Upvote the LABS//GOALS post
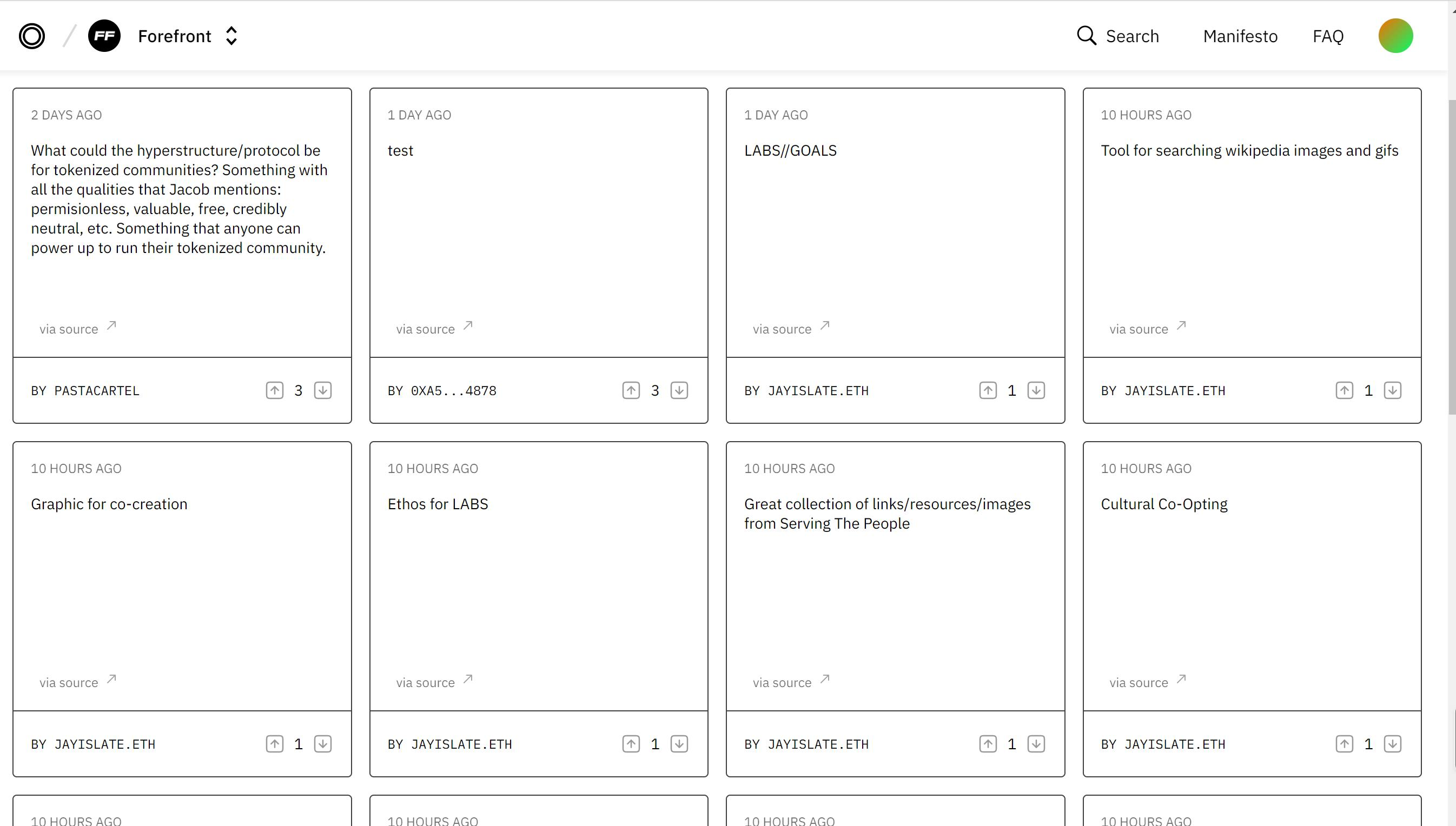1456x826 pixels. (x=988, y=390)
